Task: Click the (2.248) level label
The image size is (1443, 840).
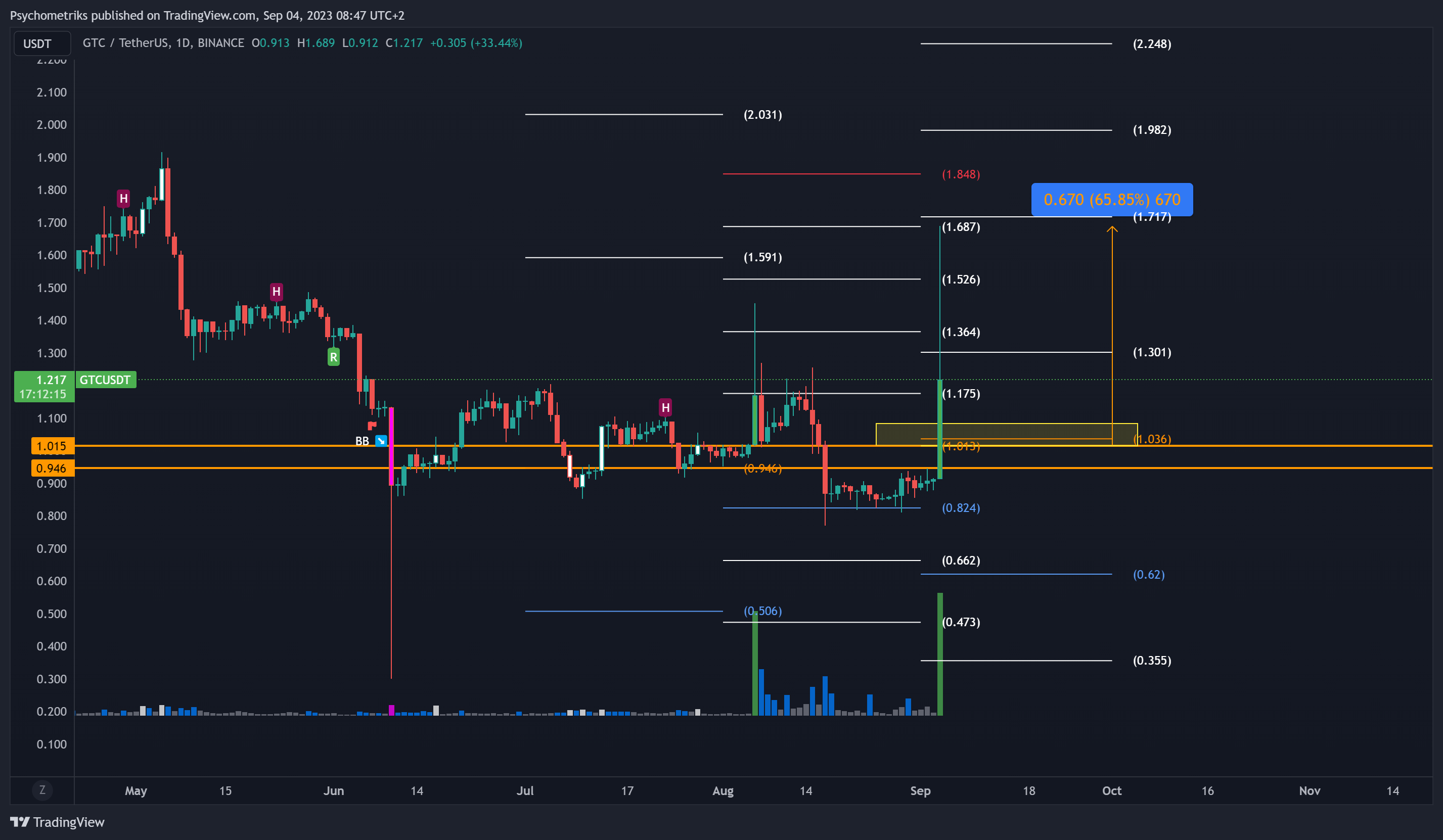Action: 1152,44
